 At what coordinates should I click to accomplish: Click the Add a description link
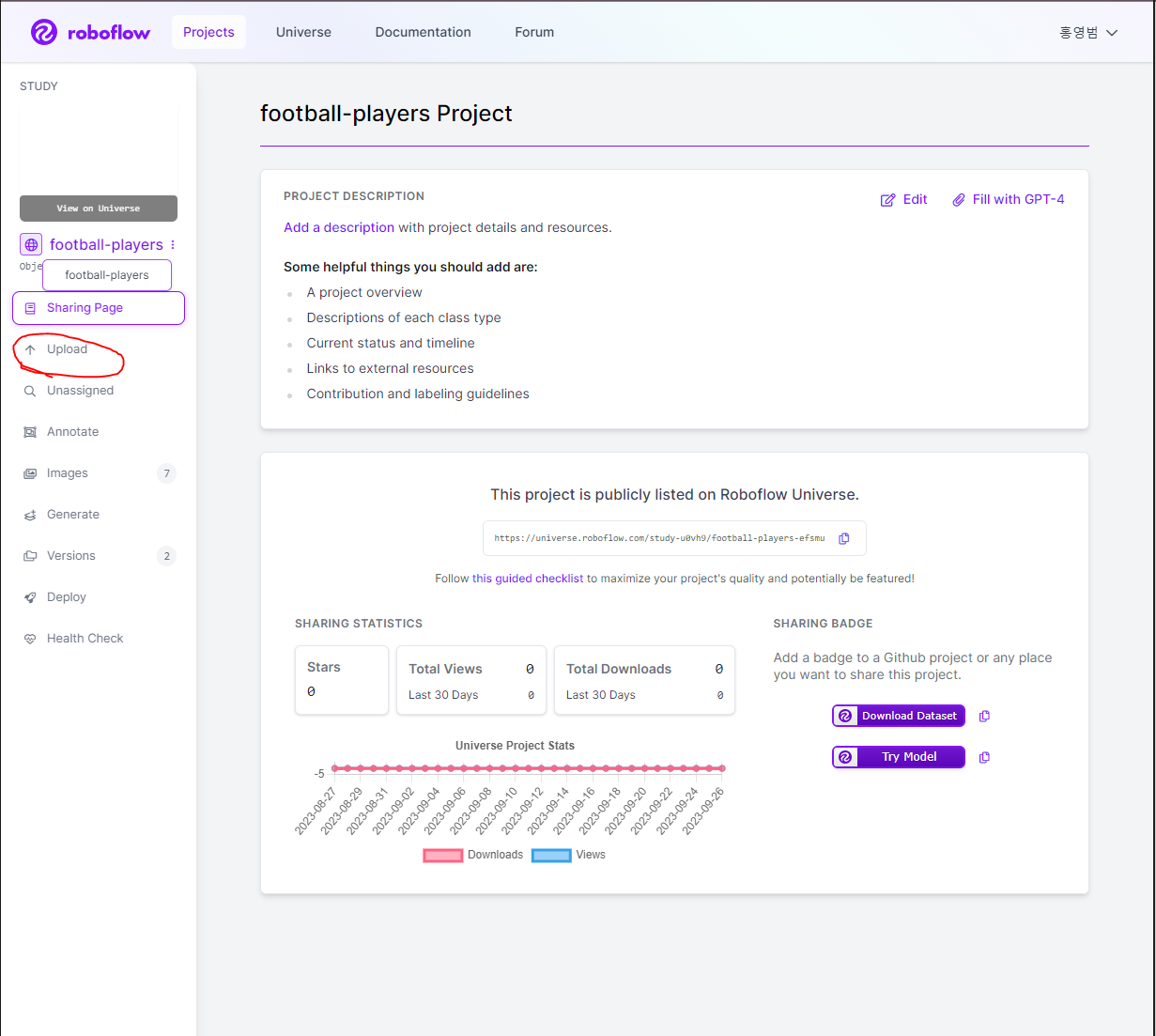pos(339,227)
